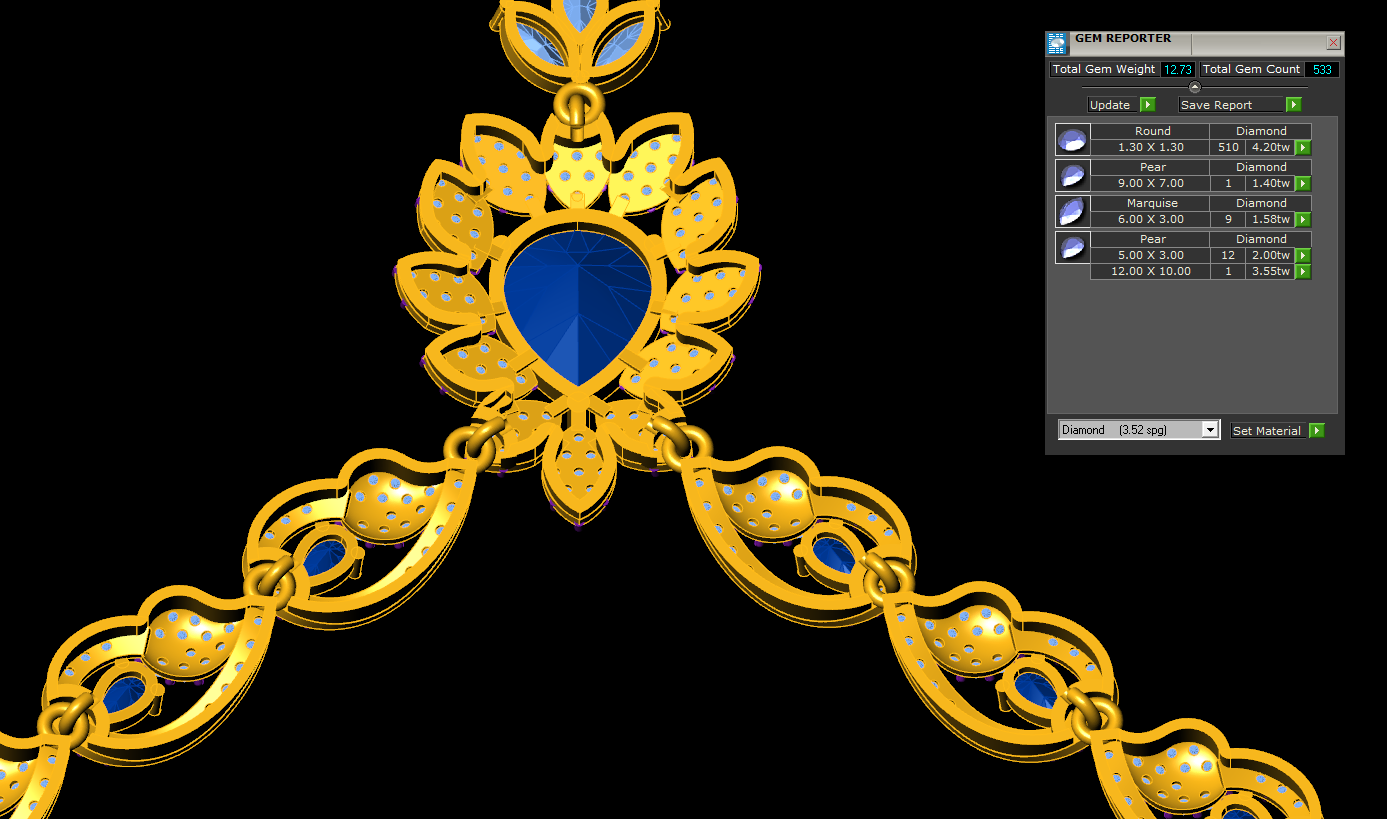Click the 1.30 X 1.30 size cell
This screenshot has height=819, width=1387.
click(1150, 148)
